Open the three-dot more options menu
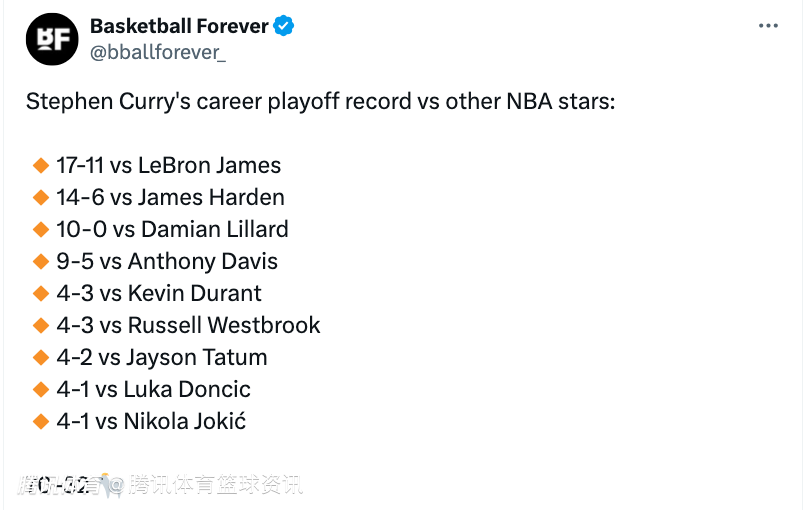The width and height of the screenshot is (804, 510). (768, 26)
